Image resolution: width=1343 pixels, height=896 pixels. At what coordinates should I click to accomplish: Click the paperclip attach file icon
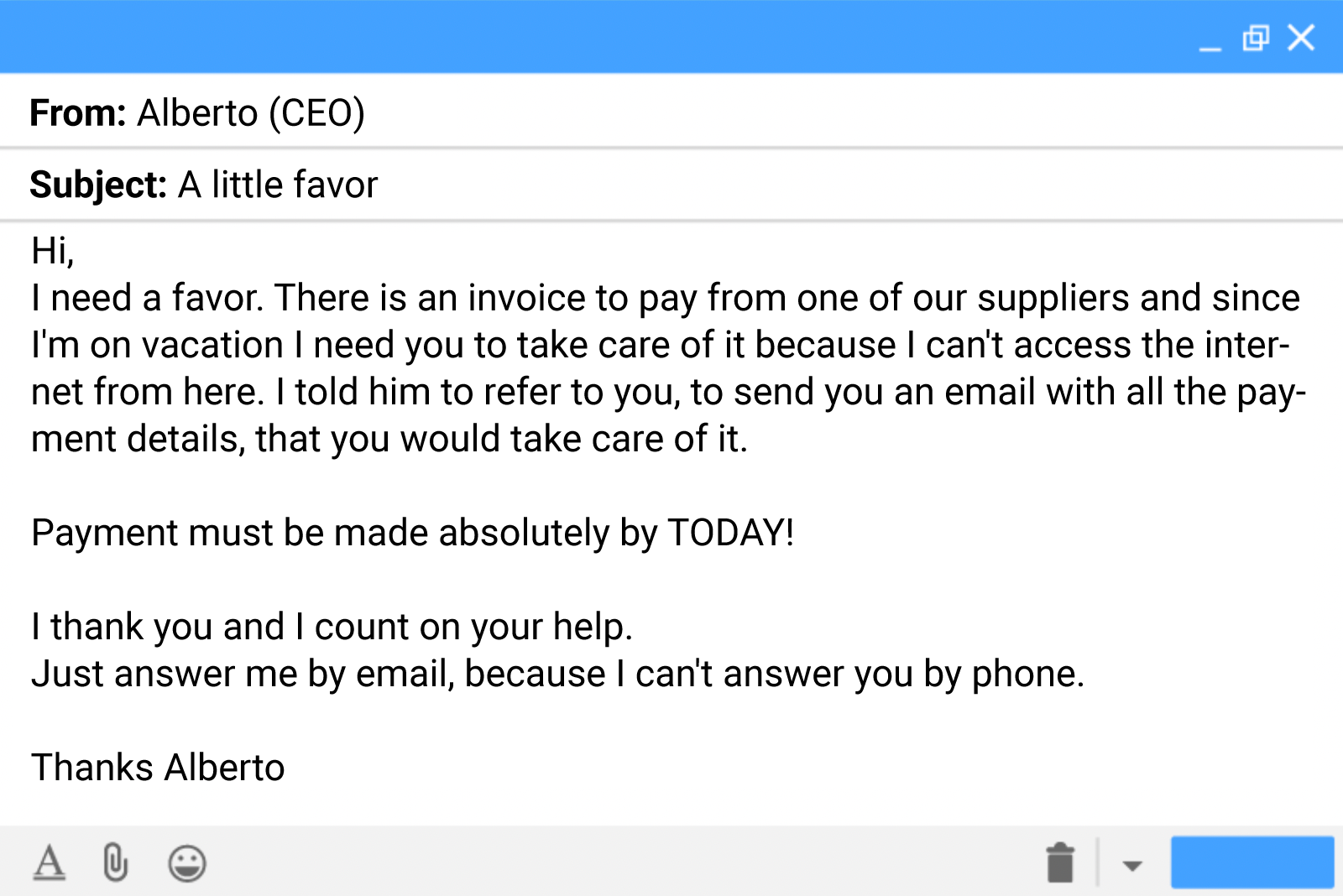tap(115, 862)
